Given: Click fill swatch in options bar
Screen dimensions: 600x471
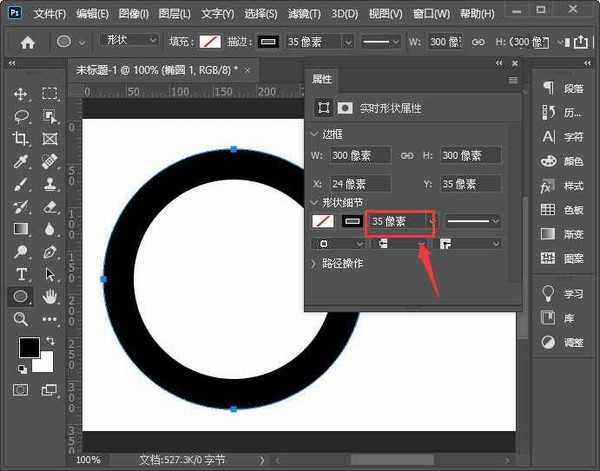Looking at the screenshot, I should pyautogui.click(x=210, y=42).
